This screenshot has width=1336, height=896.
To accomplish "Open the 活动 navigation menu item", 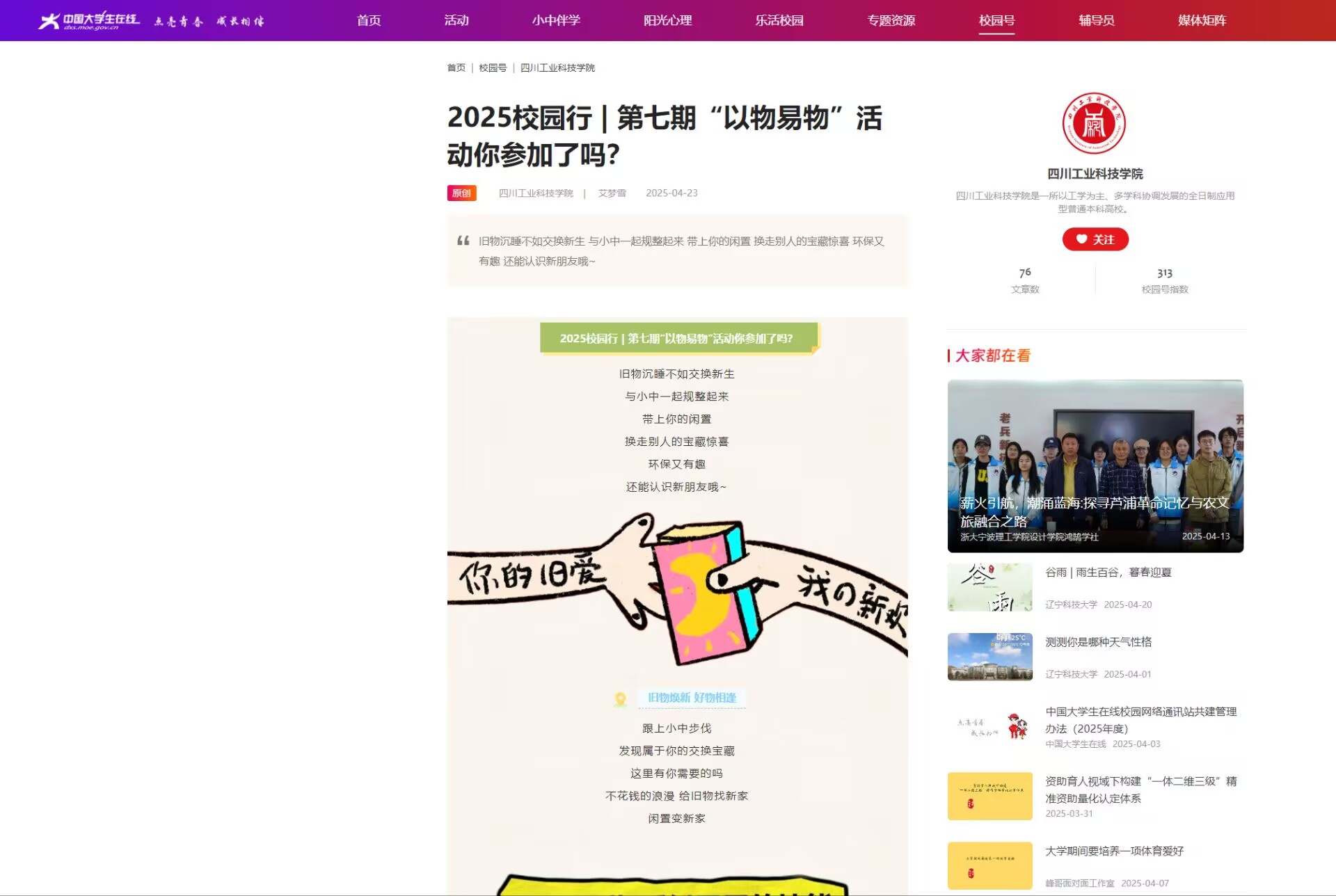I will [456, 20].
